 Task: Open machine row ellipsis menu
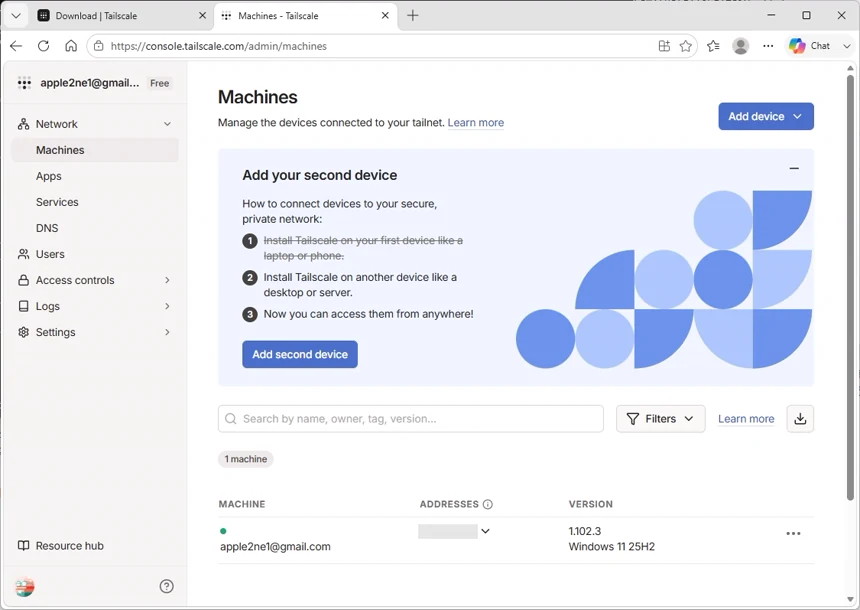tap(793, 533)
